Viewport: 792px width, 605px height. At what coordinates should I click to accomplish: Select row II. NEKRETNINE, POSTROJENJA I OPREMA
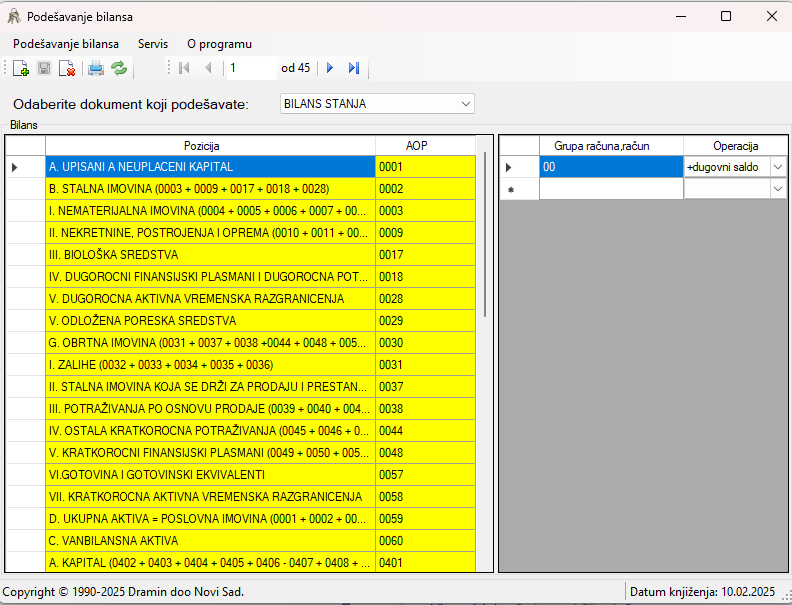[x=210, y=233]
